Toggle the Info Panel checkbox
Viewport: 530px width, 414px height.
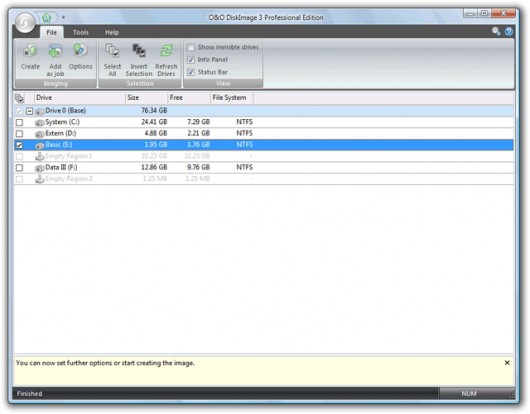pos(191,60)
